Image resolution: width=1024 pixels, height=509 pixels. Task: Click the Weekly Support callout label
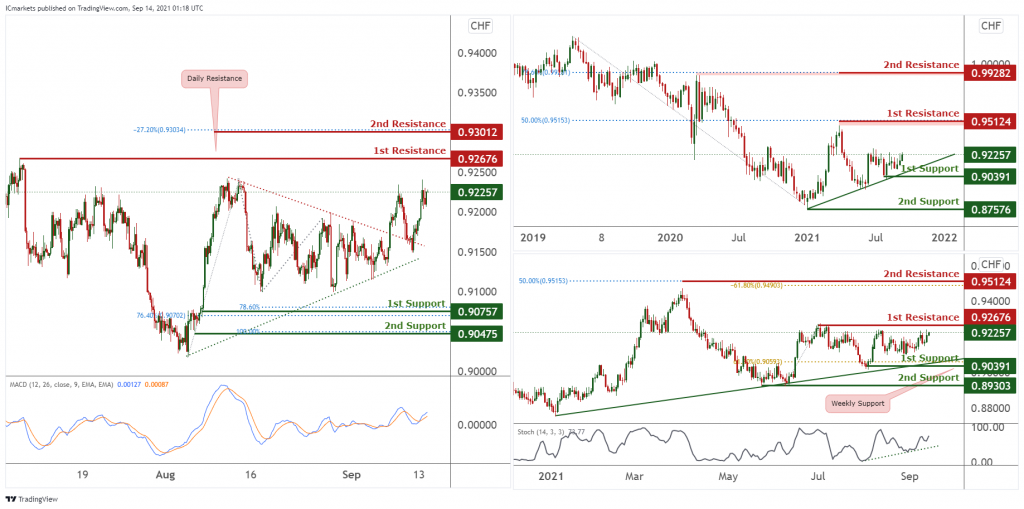tap(858, 404)
